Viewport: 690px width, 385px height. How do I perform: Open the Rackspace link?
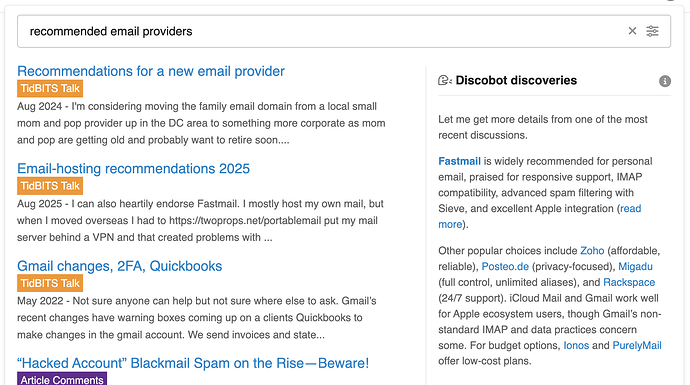[x=629, y=282]
